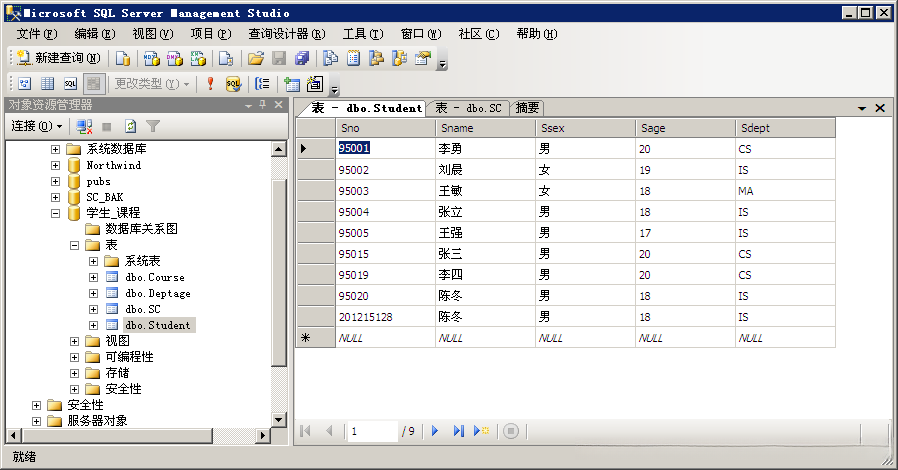Screen dimensions: 898x470
Task: Open the 查询设计器 (Query Designer) menu
Action: click(x=286, y=34)
